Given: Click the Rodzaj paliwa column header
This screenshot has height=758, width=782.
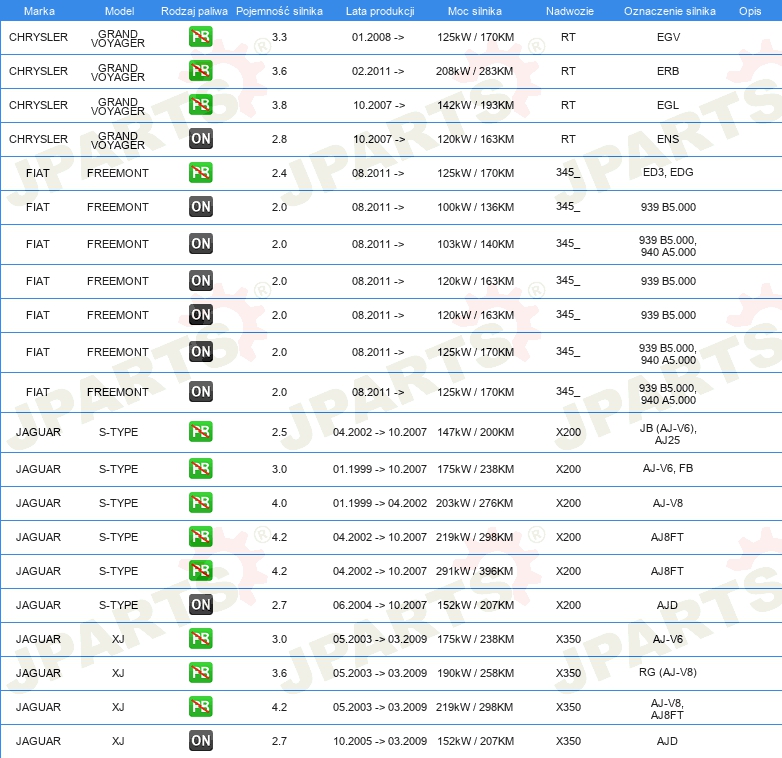Looking at the screenshot, I should tap(194, 11).
